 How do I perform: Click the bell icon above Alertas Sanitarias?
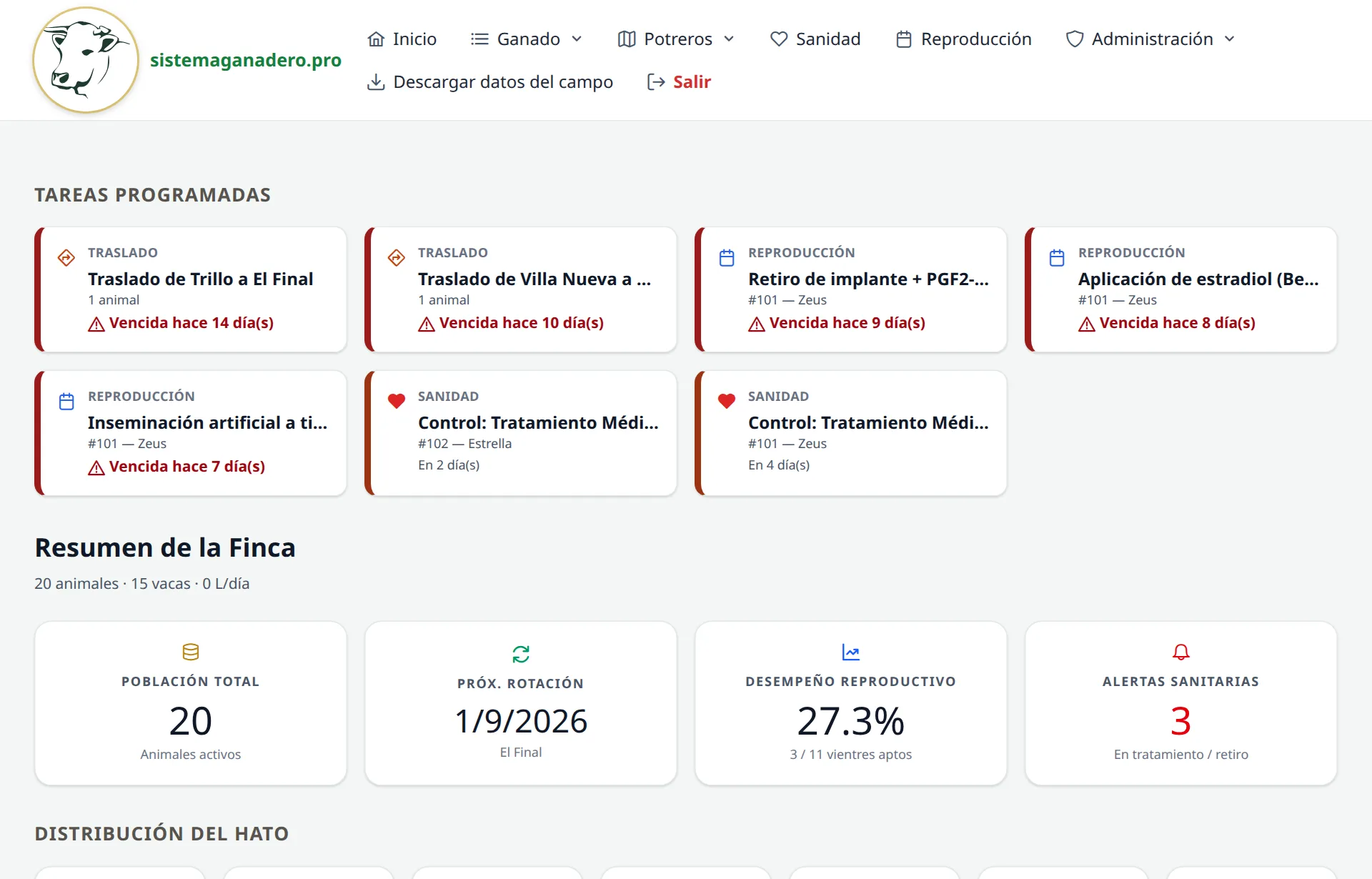click(1181, 652)
